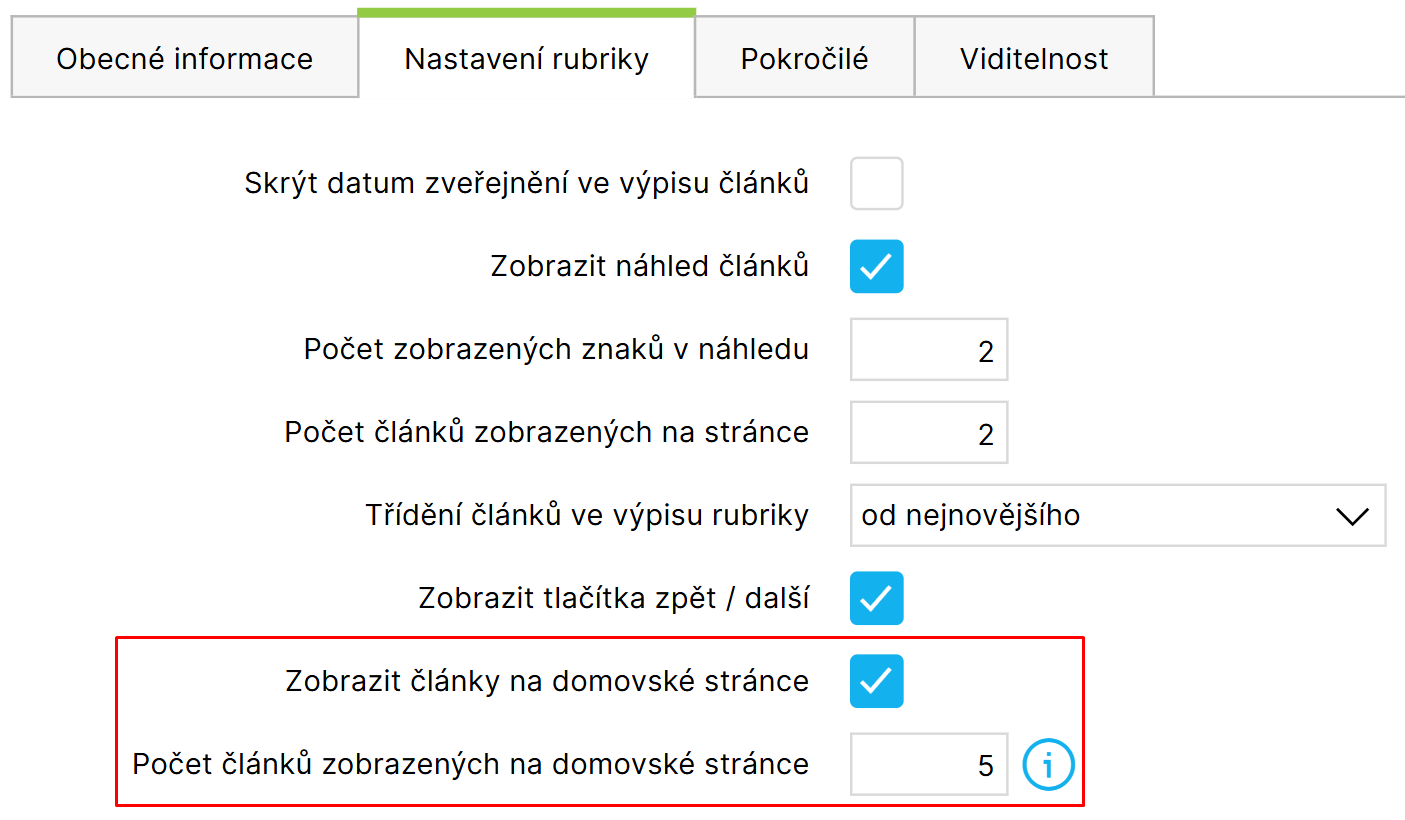The width and height of the screenshot is (1405, 820).
Task: Select the Nastavení rubriky tab
Action: (526, 59)
